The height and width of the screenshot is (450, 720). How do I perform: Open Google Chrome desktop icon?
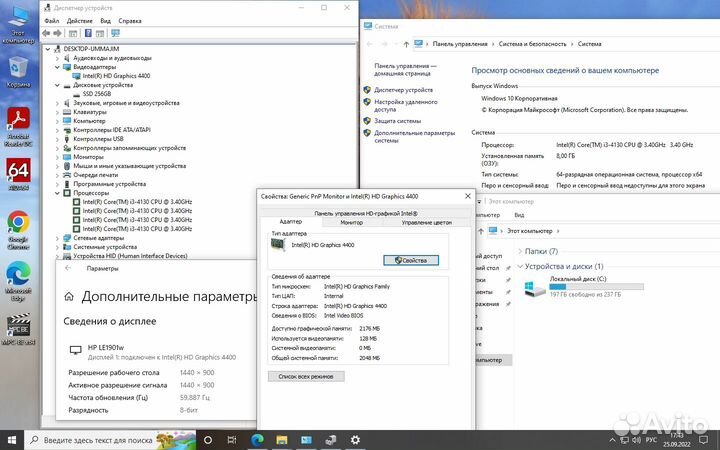[18, 230]
